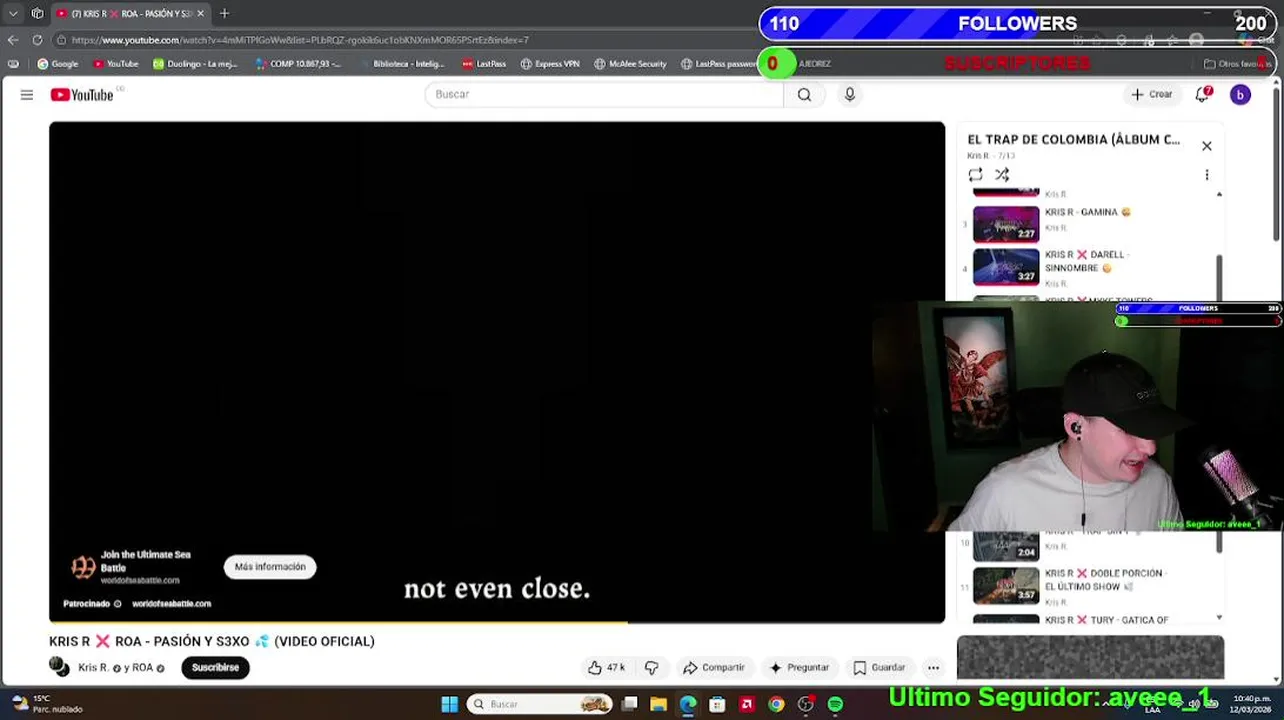Viewport: 1284px width, 720px height.
Task: Click the YouTube search magnifier button
Action: [804, 94]
